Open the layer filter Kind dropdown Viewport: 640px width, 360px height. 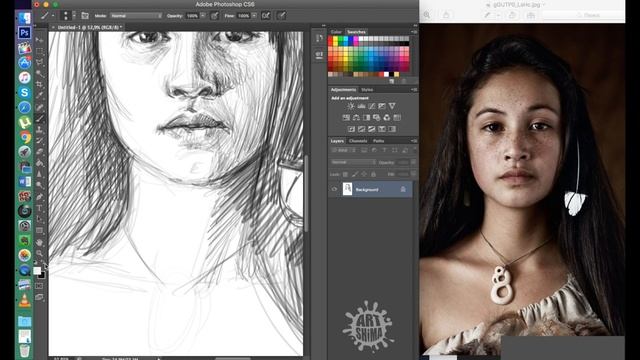pos(344,150)
